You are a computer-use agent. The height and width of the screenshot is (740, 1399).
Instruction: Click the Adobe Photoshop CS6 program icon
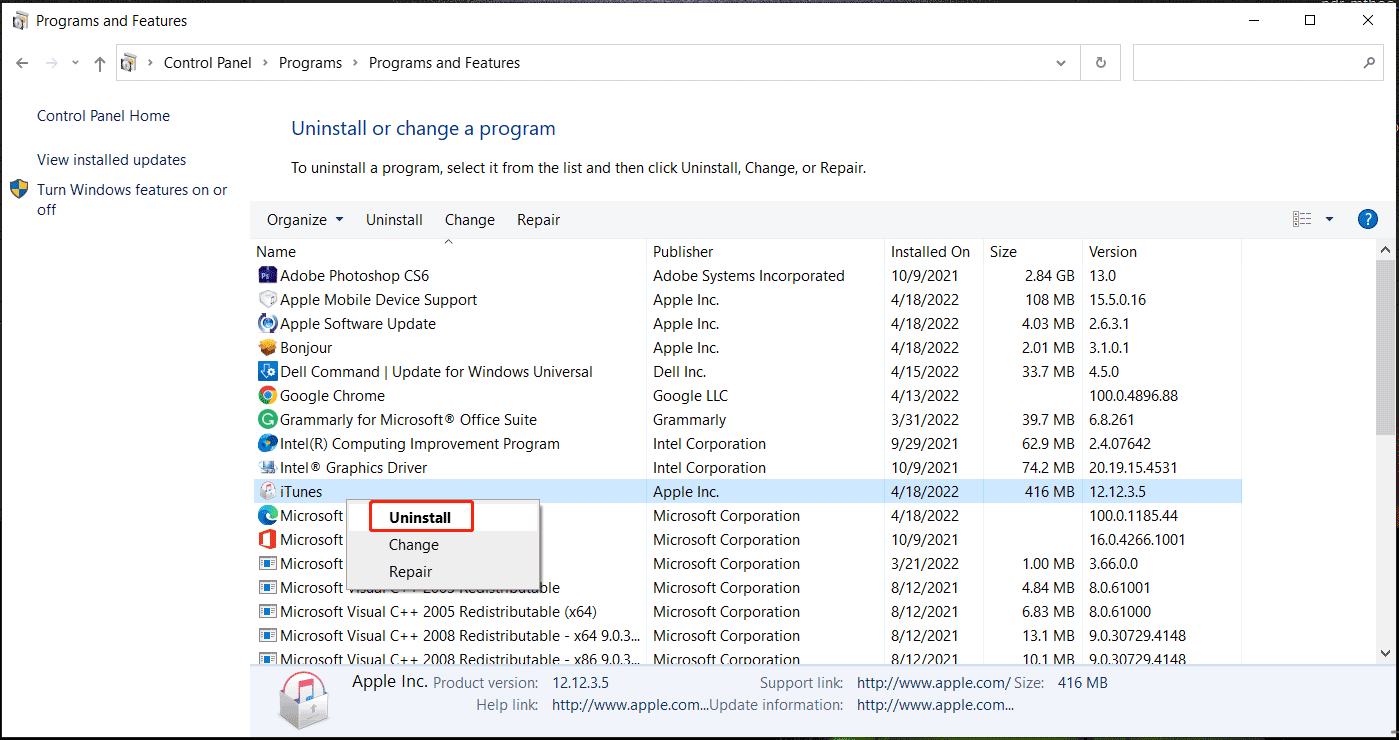[267, 275]
